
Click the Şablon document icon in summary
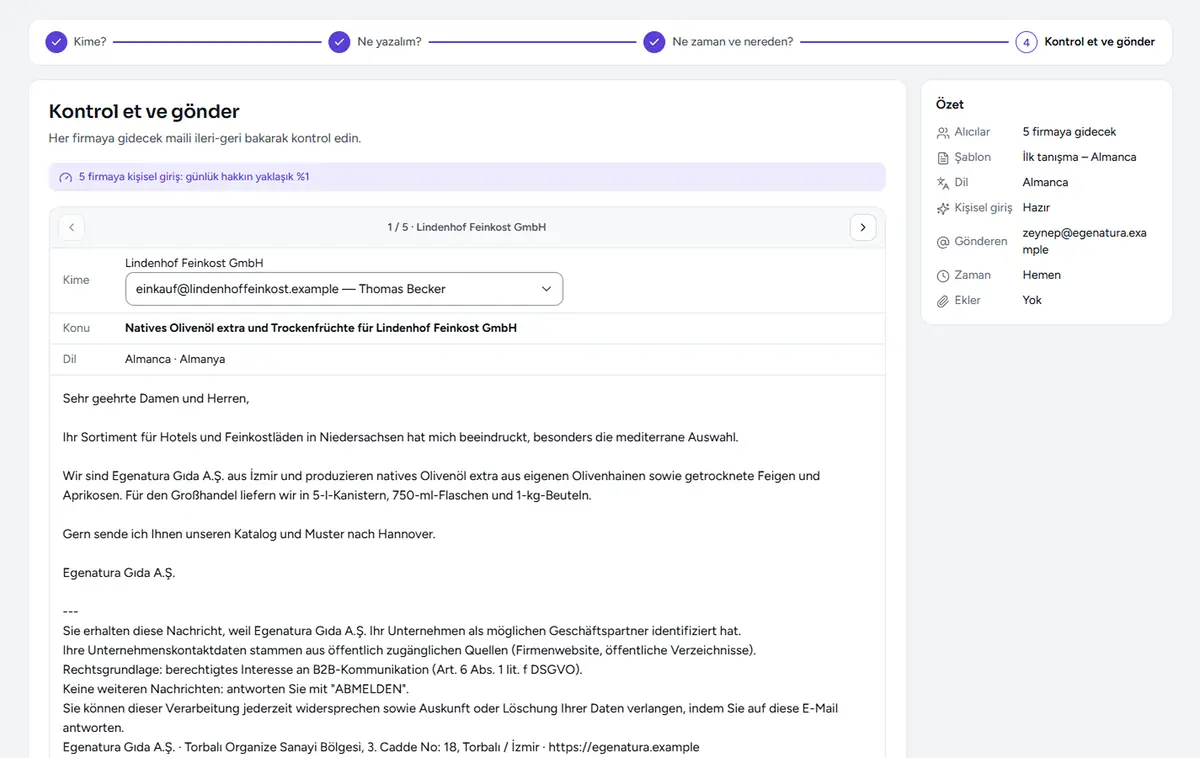tap(942, 157)
